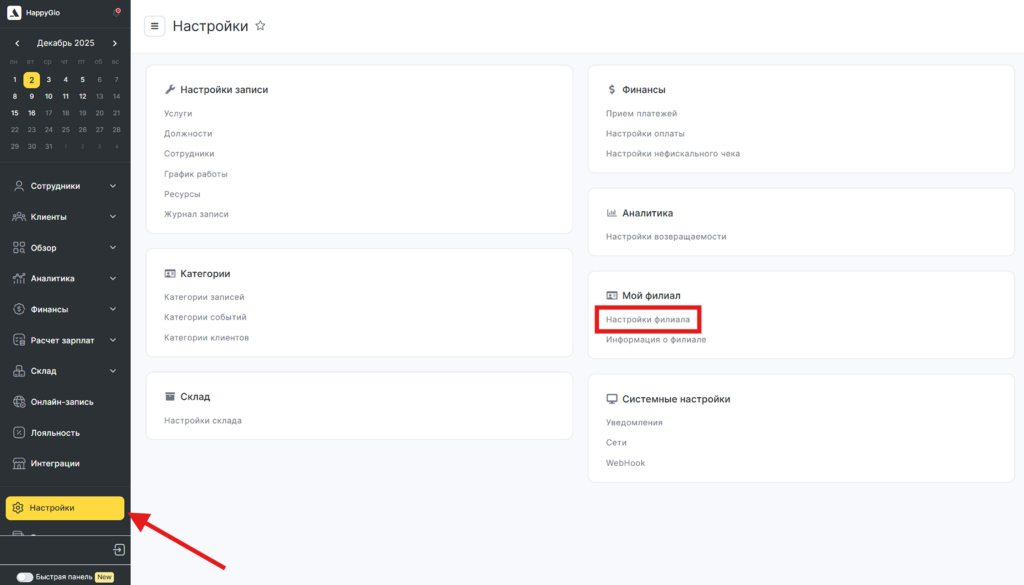1024x585 pixels.
Task: Select December 16 in the calendar
Action: coord(32,113)
